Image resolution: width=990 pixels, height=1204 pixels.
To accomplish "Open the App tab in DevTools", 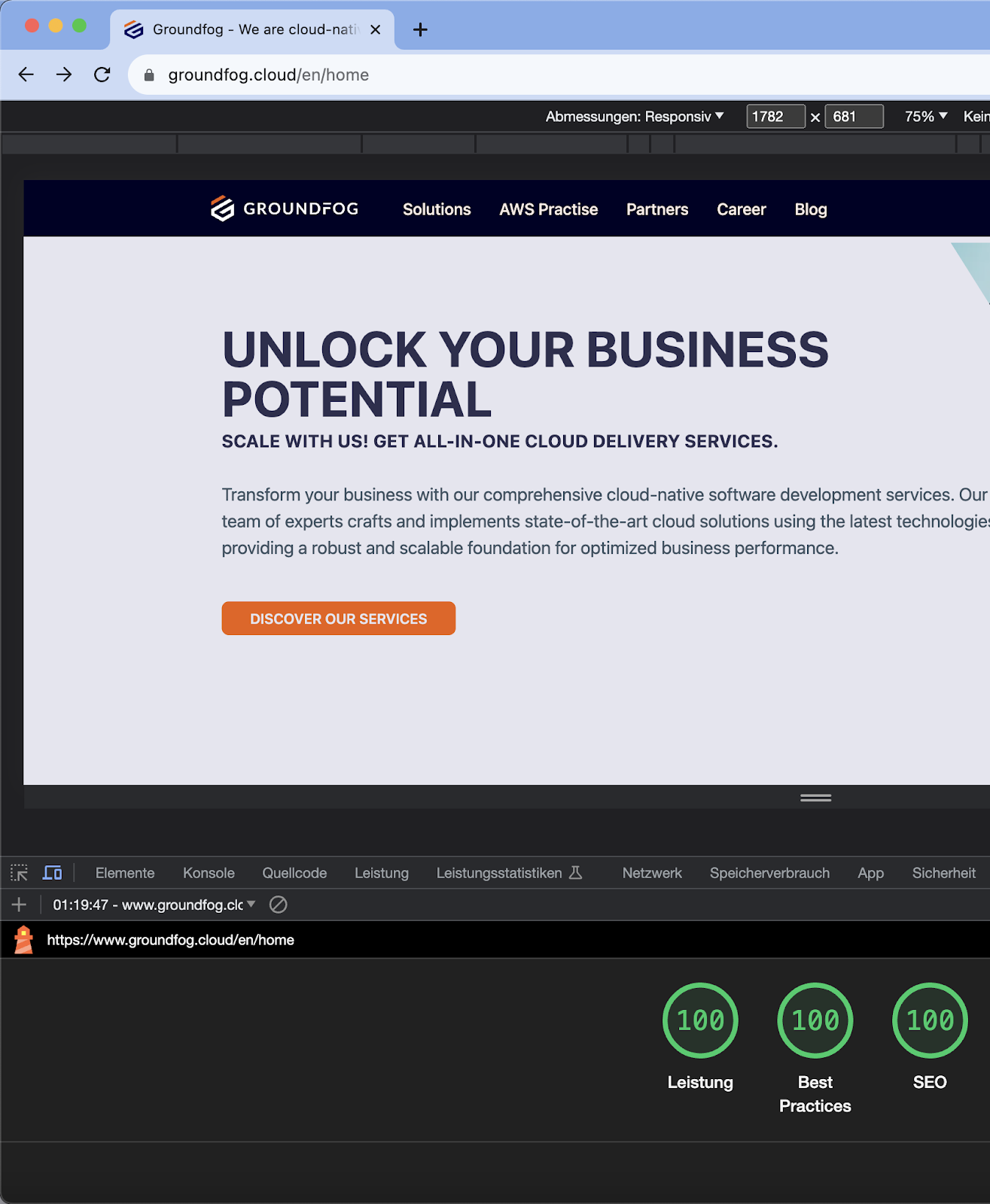I will click(871, 873).
